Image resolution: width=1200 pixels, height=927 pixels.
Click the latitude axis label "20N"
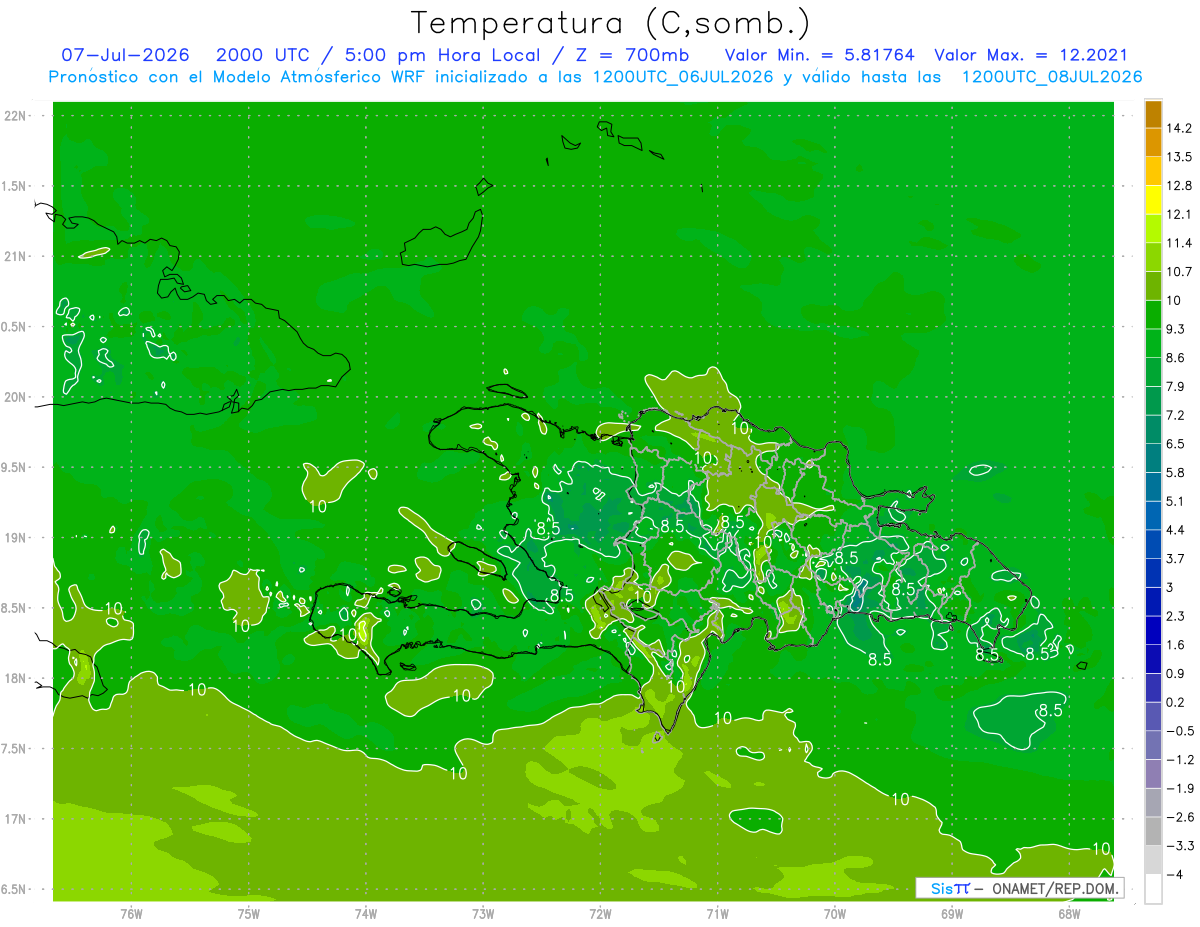coord(15,397)
